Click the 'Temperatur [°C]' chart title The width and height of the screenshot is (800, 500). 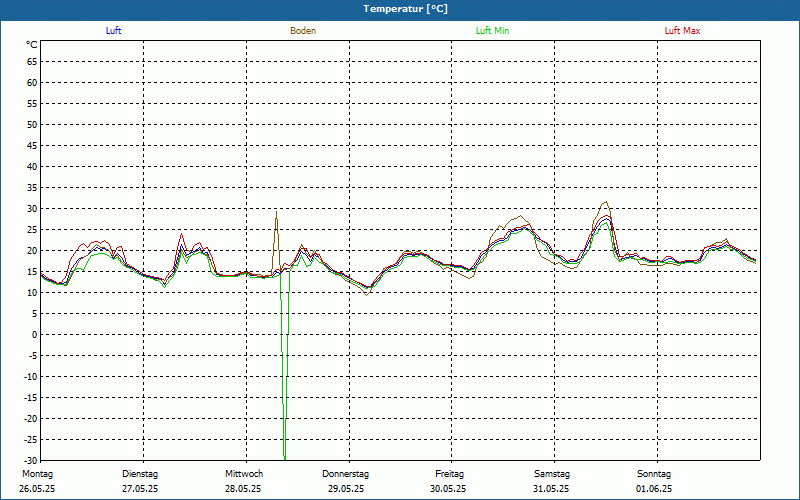(406, 9)
